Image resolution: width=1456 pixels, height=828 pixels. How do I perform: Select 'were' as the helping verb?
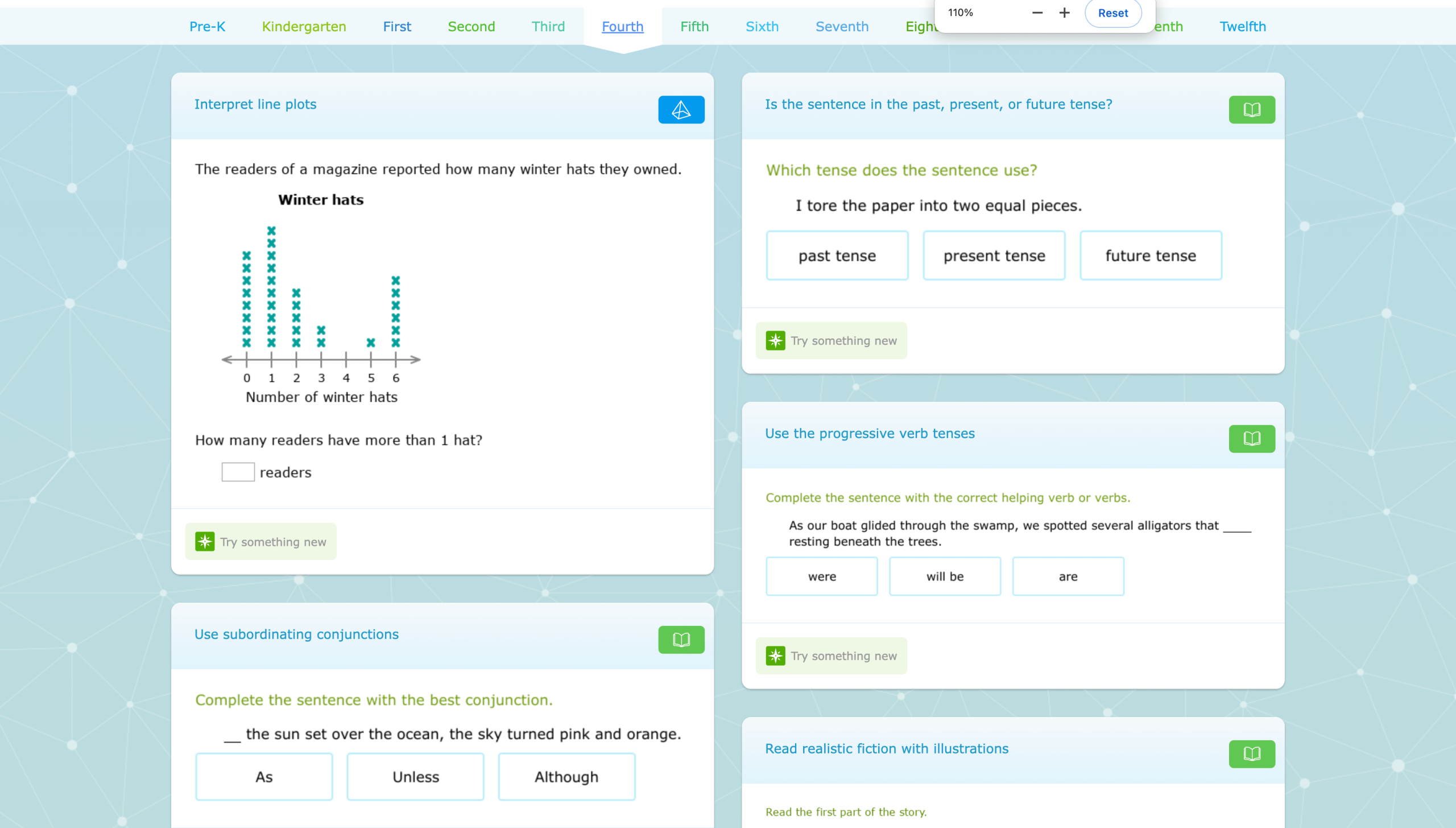point(821,576)
